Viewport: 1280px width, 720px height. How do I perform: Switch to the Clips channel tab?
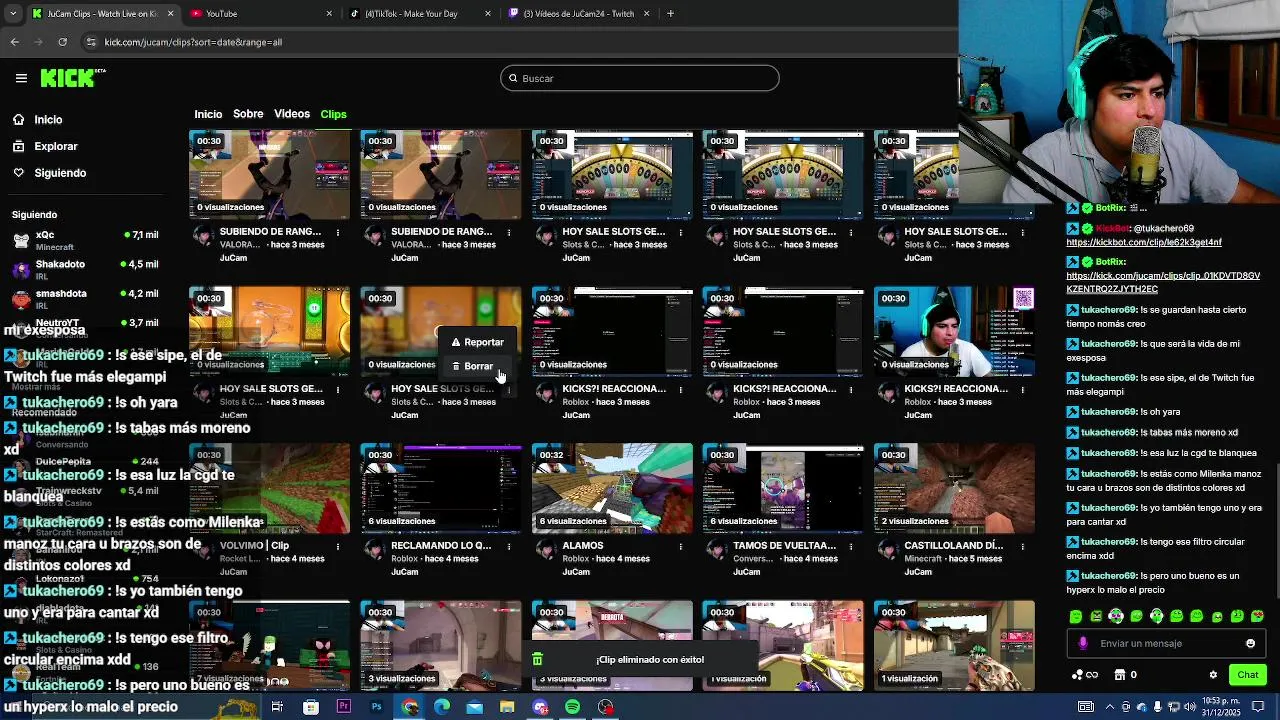point(333,114)
